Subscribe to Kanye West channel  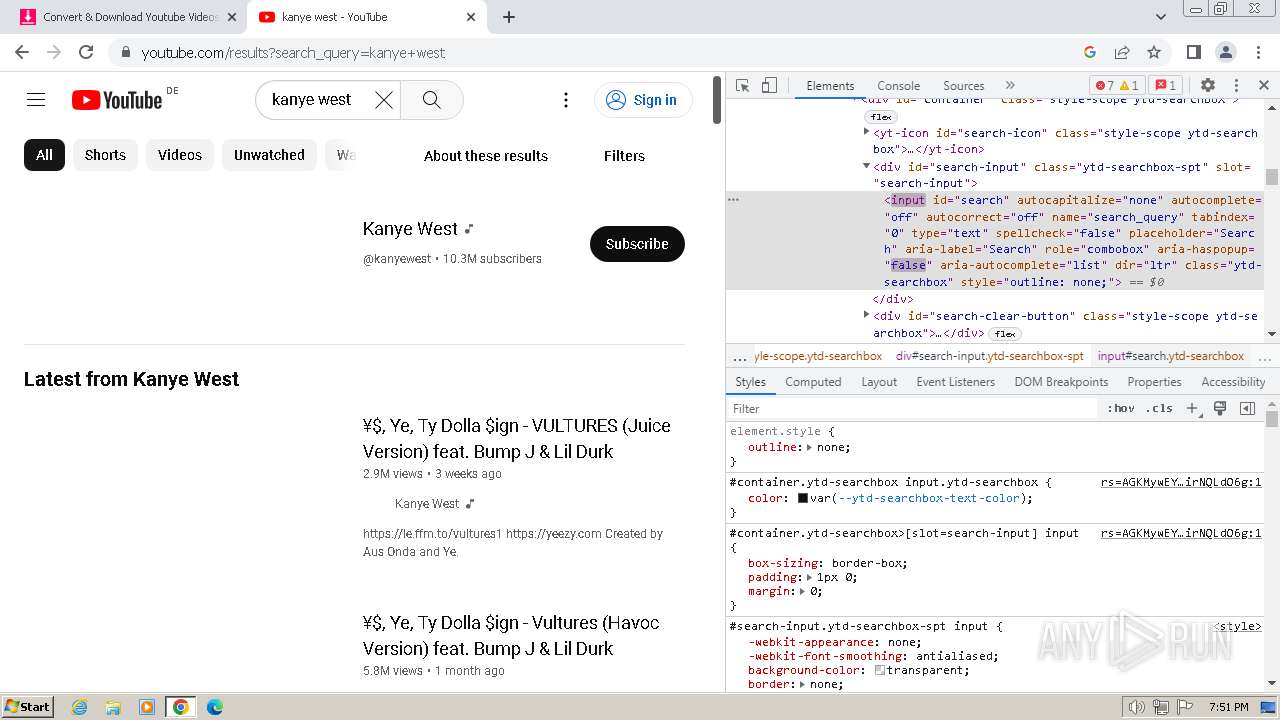[637, 244]
